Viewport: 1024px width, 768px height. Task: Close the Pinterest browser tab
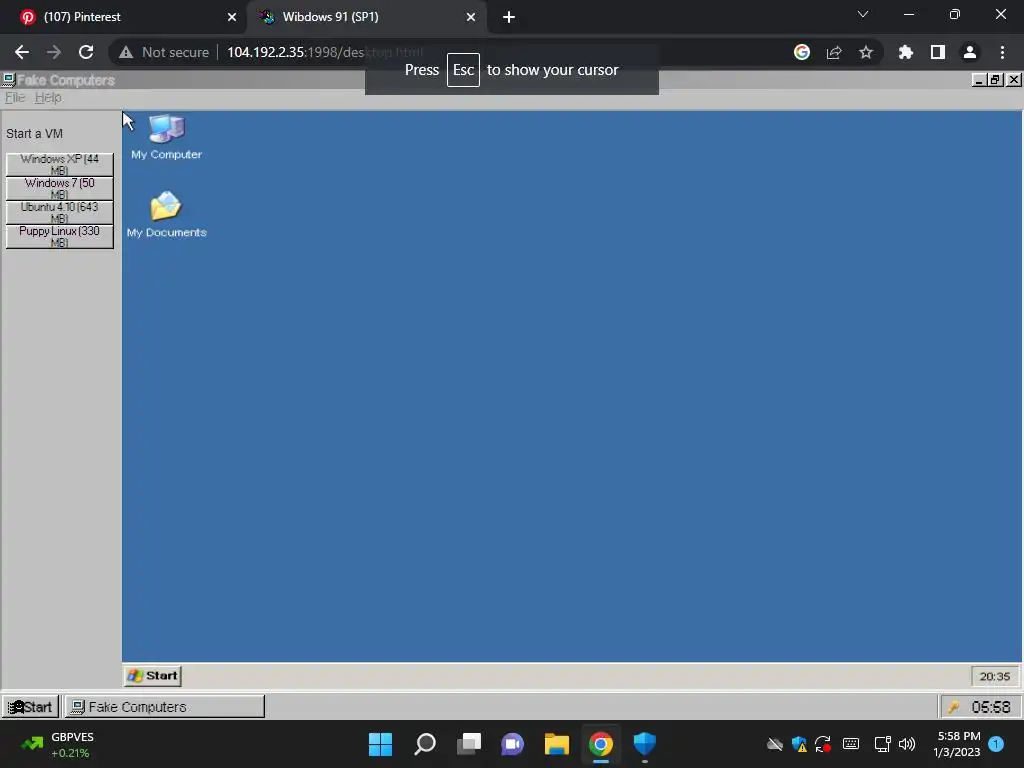pyautogui.click(x=232, y=17)
